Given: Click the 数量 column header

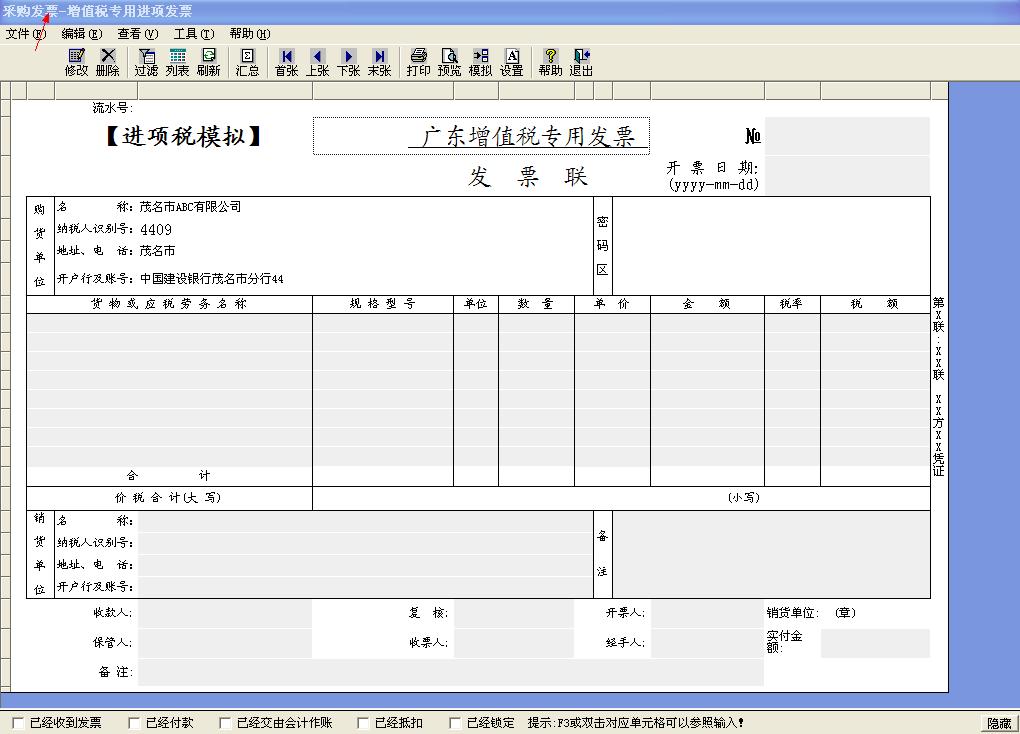Looking at the screenshot, I should [x=536, y=304].
